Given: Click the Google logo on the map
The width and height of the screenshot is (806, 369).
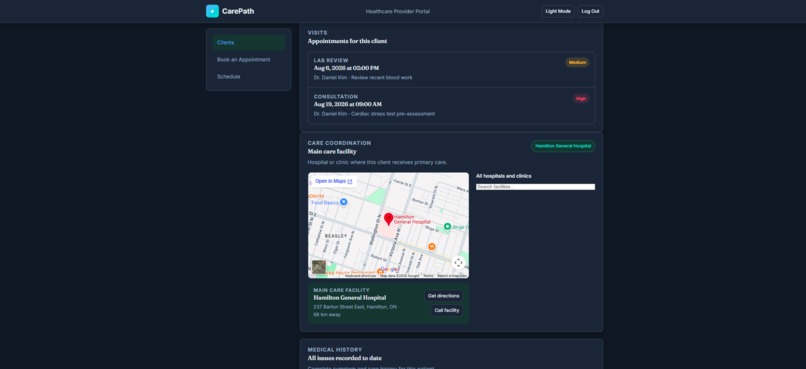Looking at the screenshot, I should point(389,269).
